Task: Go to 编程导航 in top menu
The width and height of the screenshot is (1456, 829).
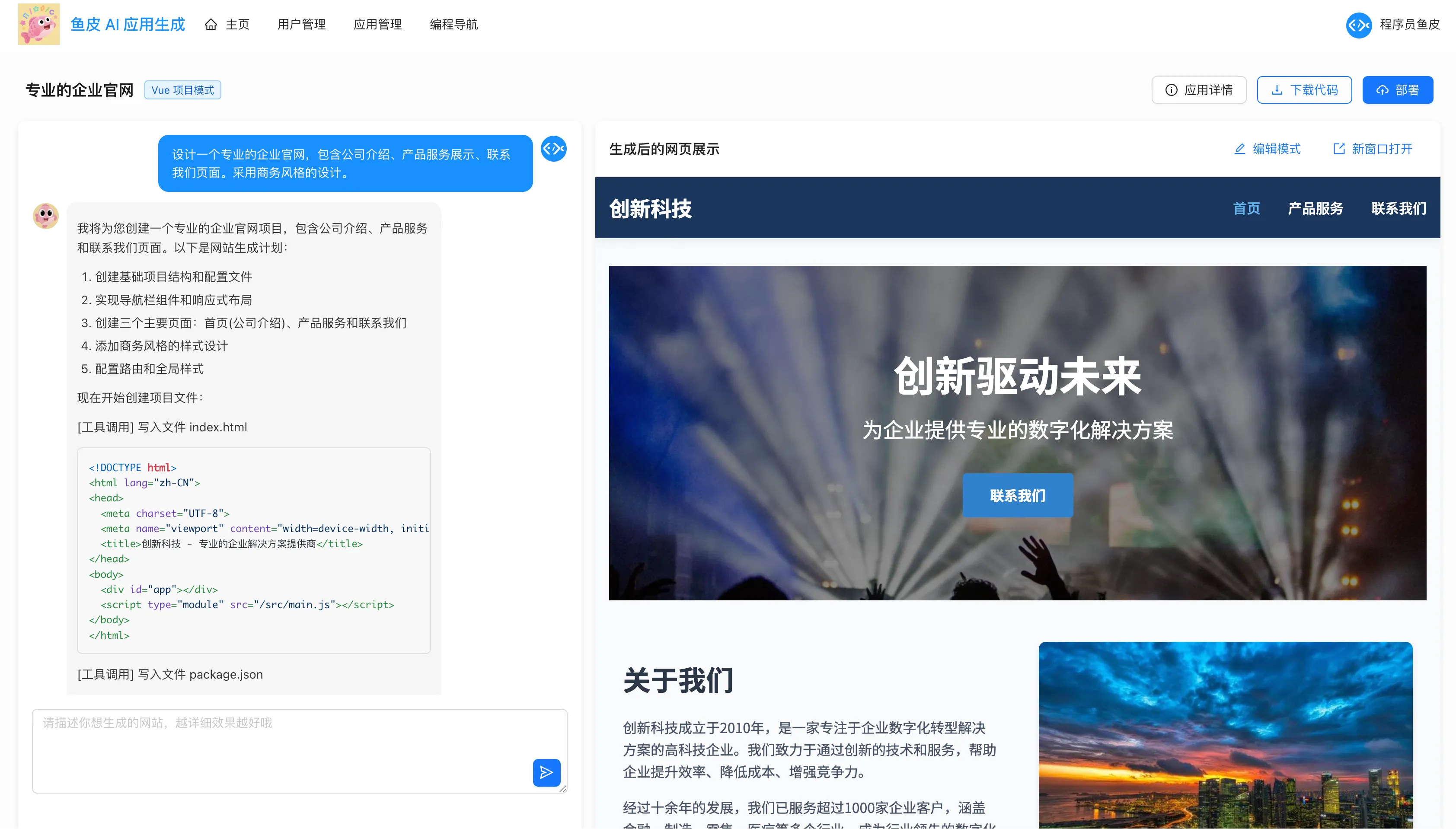Action: click(453, 25)
